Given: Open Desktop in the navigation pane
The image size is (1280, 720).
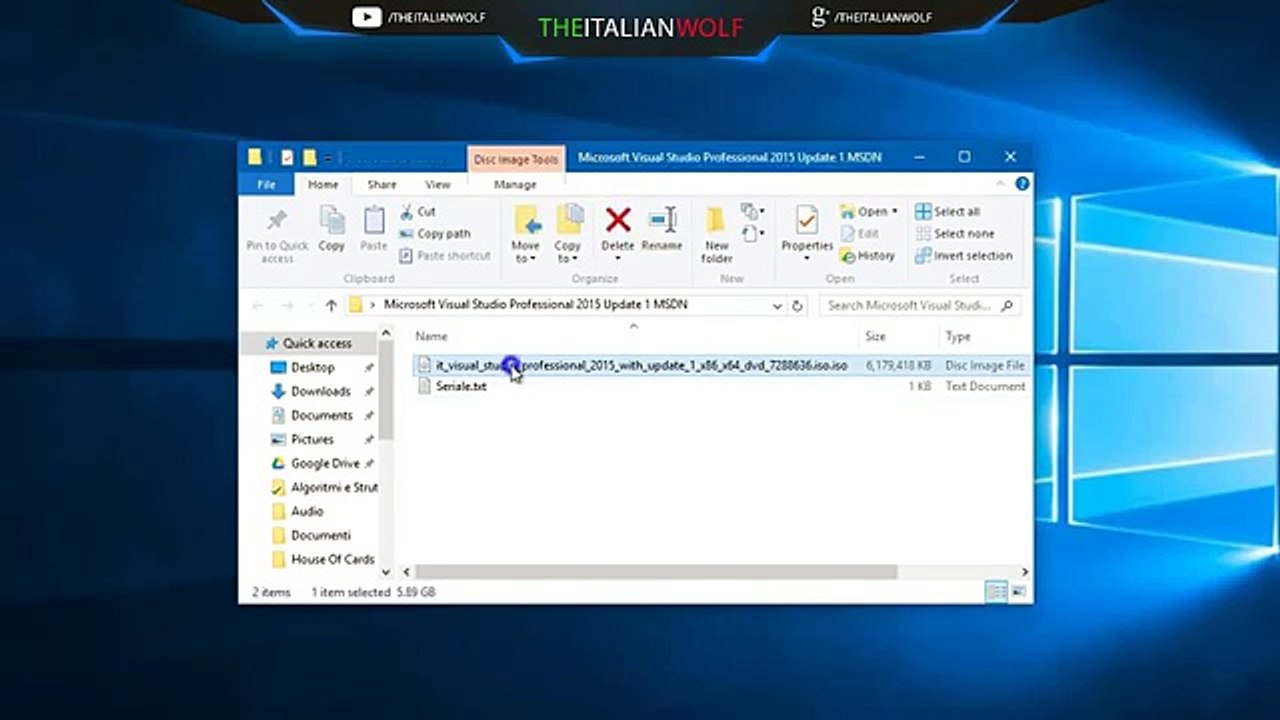Looking at the screenshot, I should [312, 367].
